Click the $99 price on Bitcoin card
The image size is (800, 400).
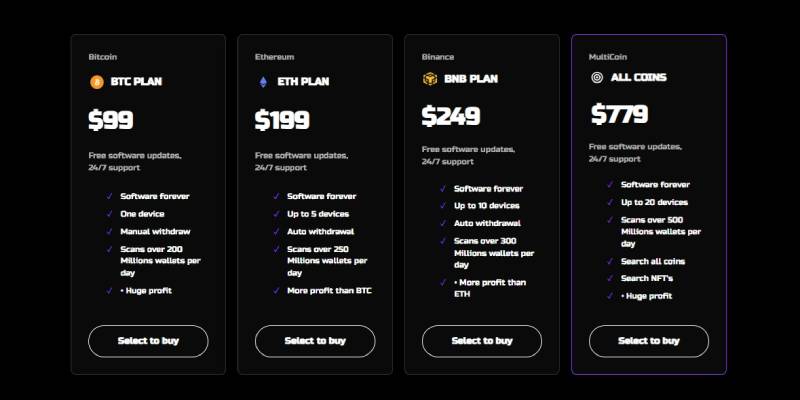111,120
